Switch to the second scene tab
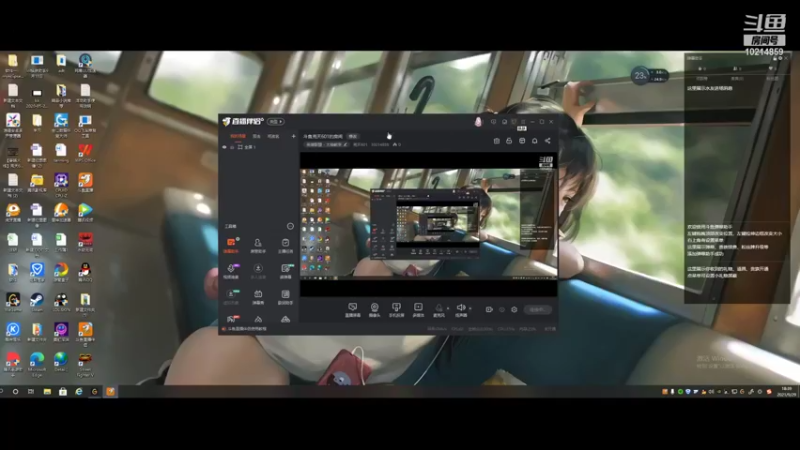Image resolution: width=800 pixels, height=450 pixels. coord(257,136)
